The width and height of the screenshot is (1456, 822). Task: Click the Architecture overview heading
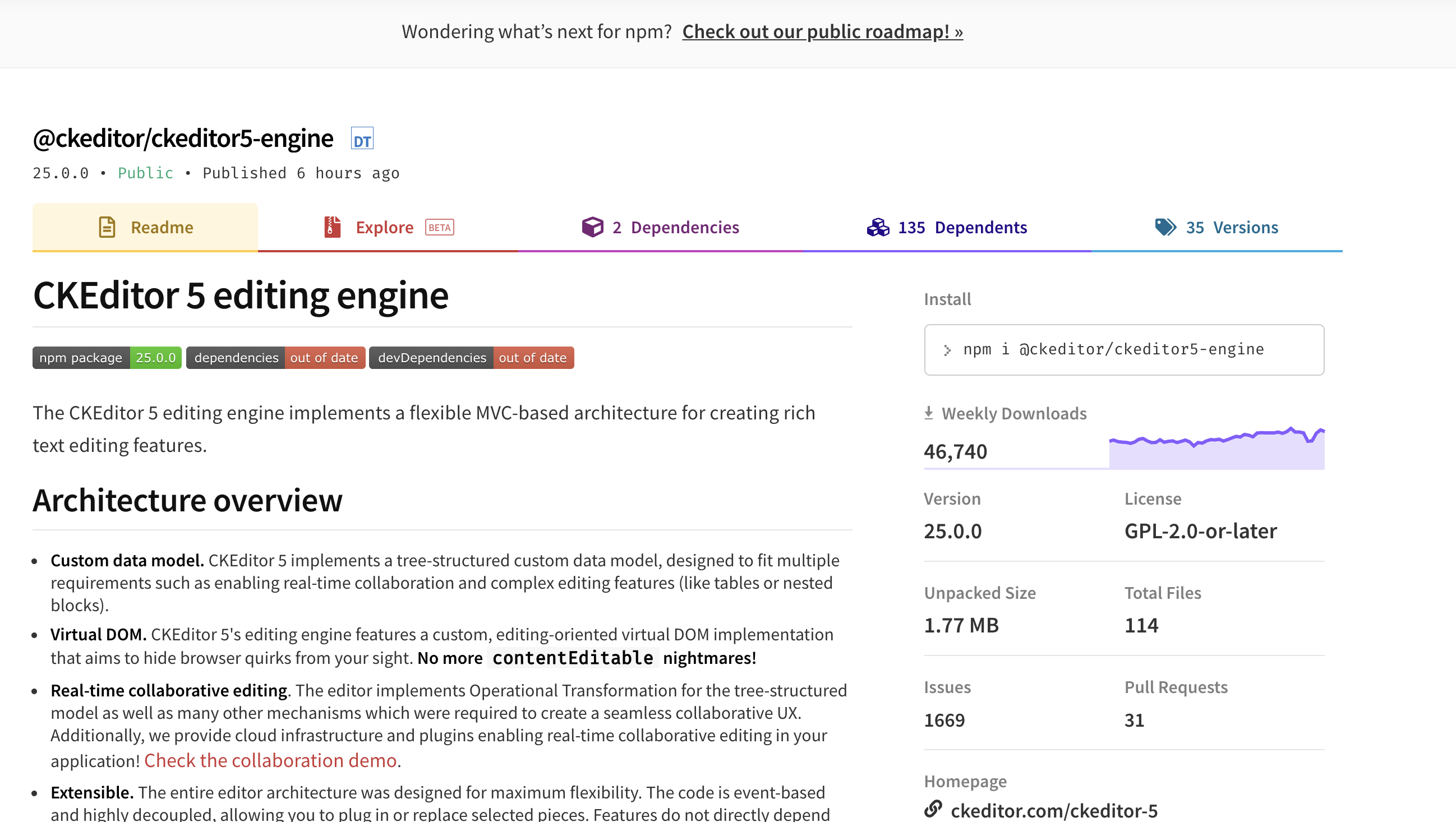(188, 500)
